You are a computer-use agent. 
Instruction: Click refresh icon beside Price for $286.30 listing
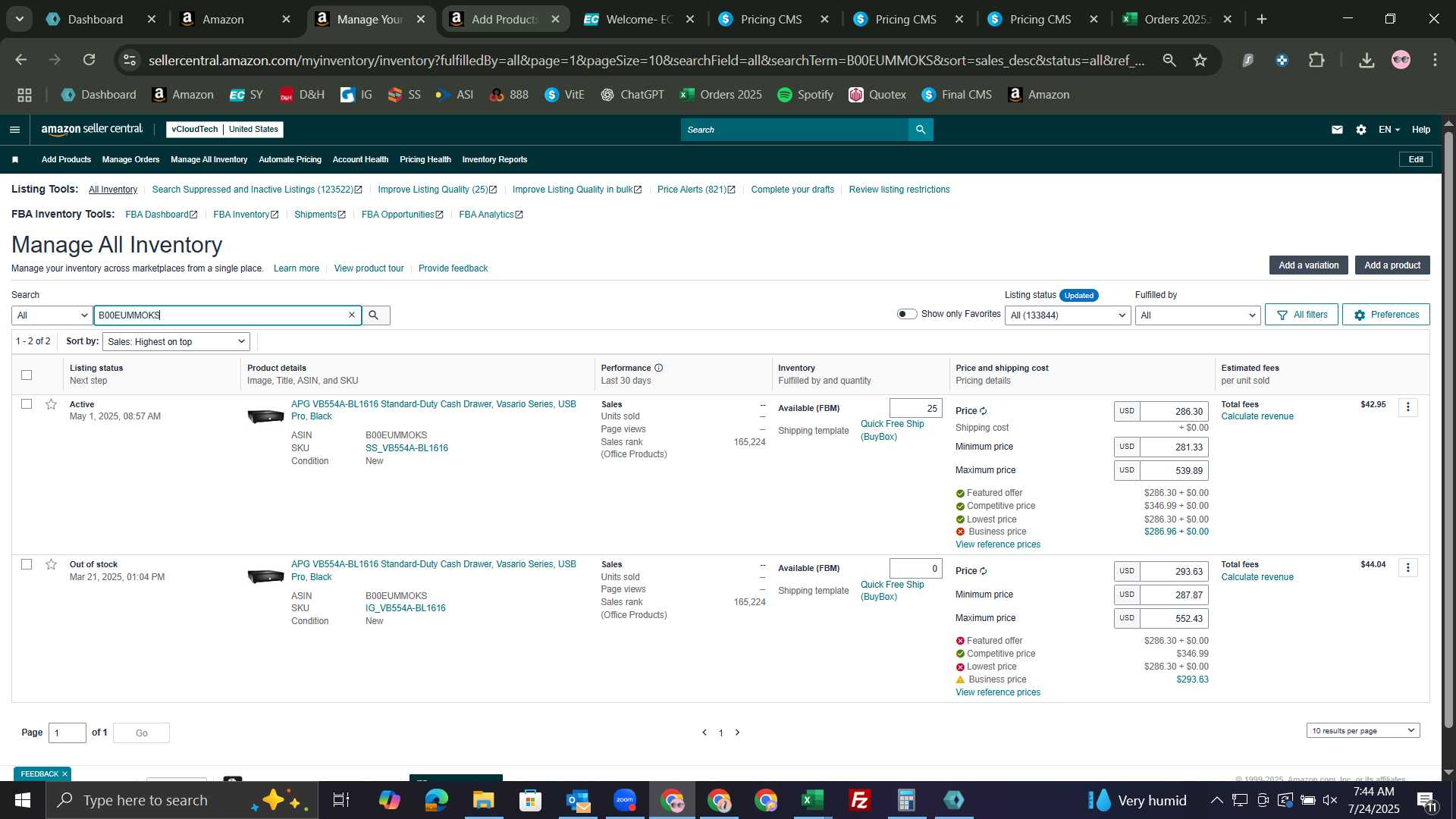[984, 411]
